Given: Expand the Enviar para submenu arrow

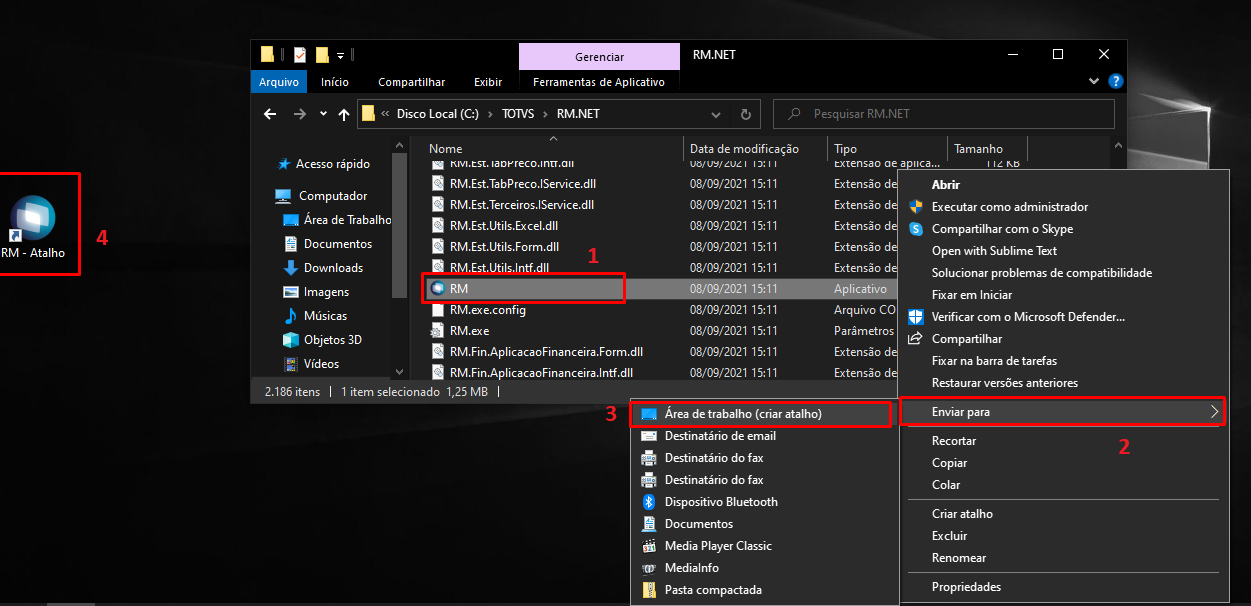Looking at the screenshot, I should (1214, 411).
